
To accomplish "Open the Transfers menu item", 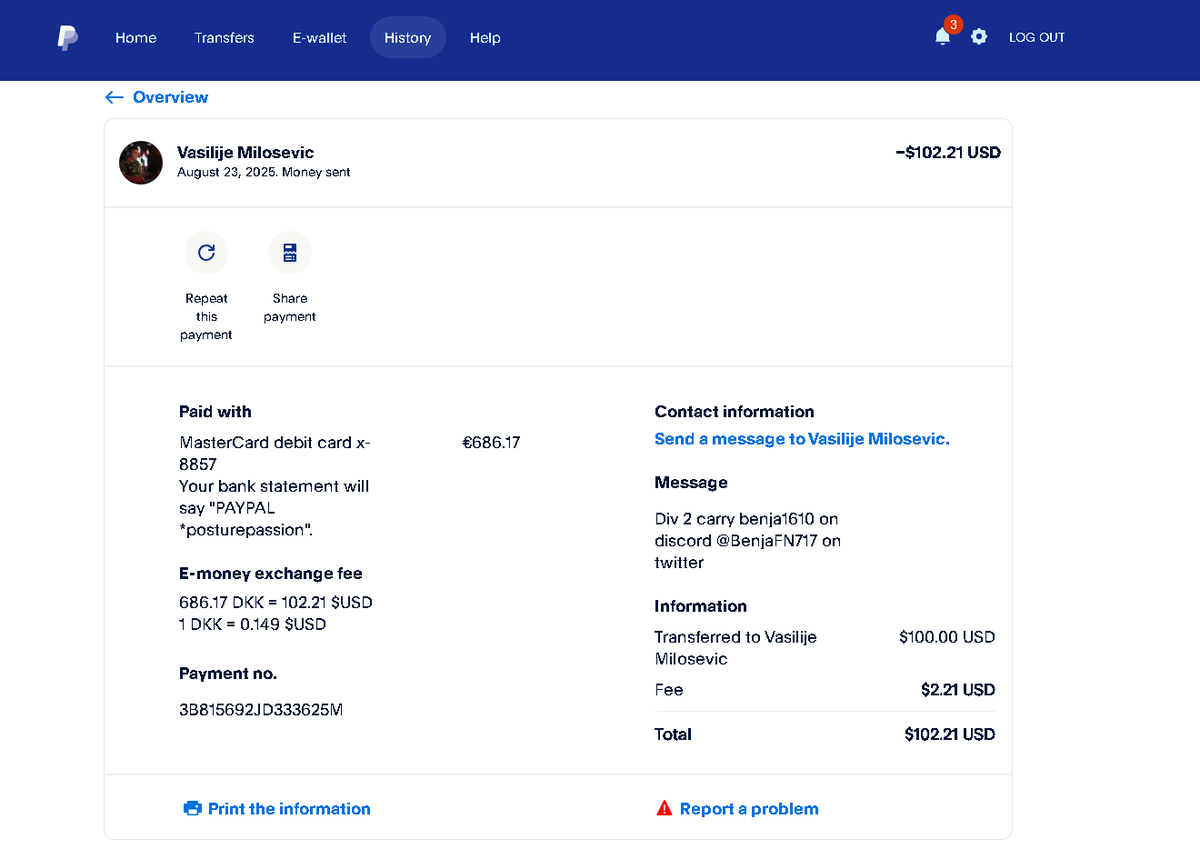I will click(x=224, y=38).
